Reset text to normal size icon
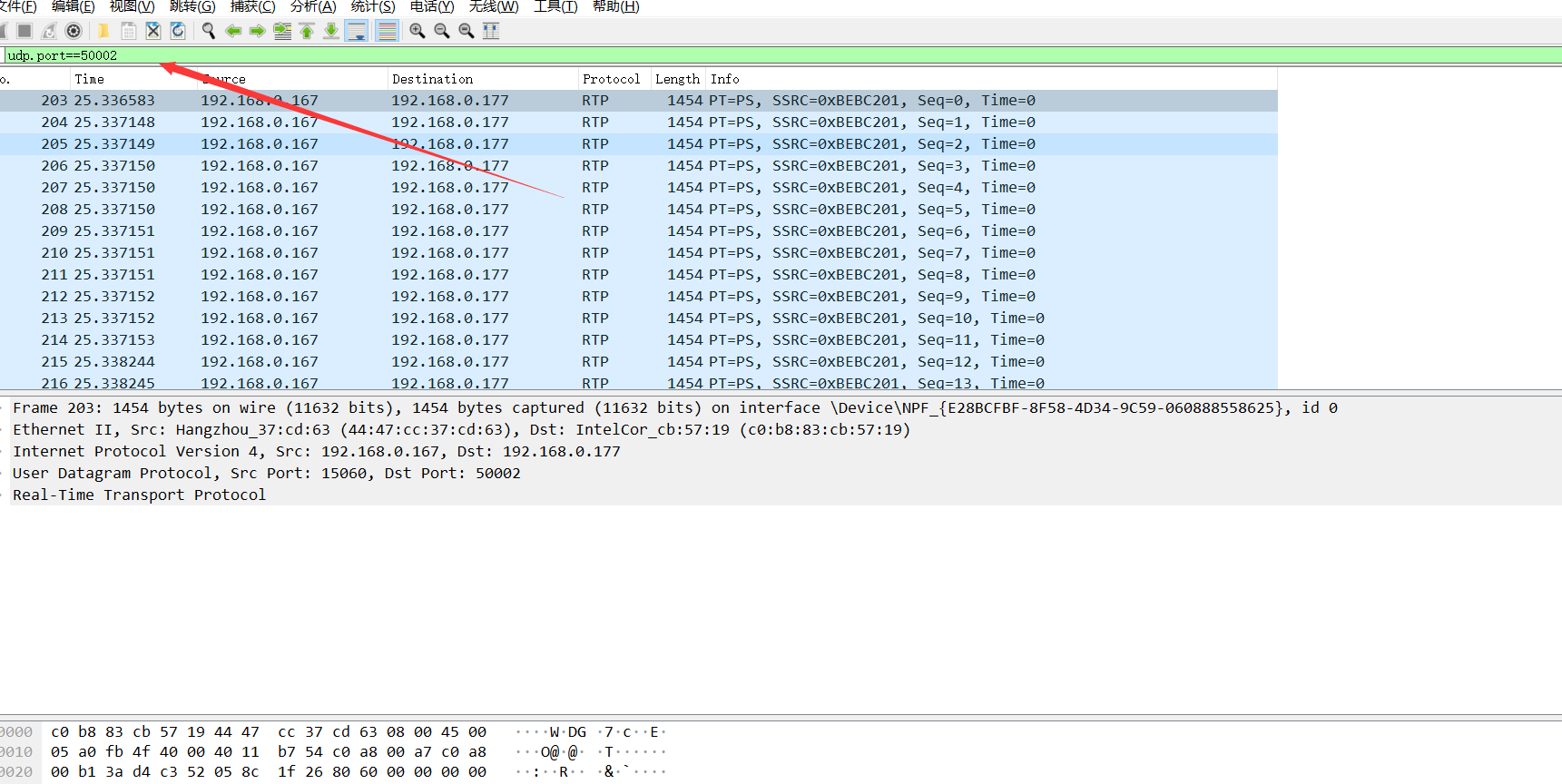 (x=467, y=31)
